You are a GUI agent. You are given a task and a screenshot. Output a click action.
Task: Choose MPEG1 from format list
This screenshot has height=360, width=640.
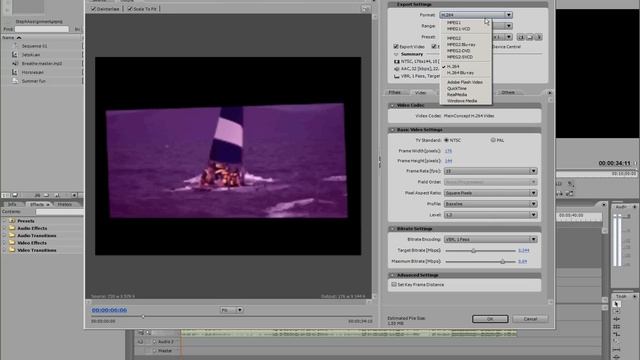coord(454,23)
